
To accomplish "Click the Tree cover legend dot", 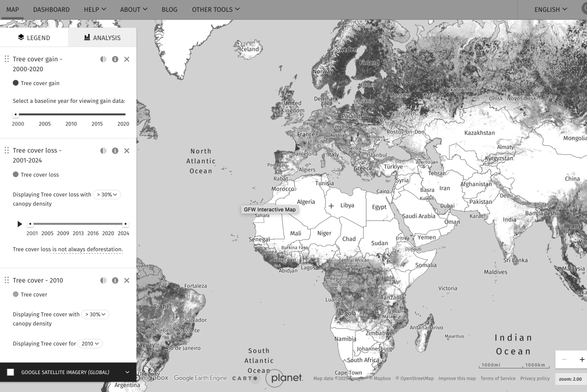I will tap(15, 294).
